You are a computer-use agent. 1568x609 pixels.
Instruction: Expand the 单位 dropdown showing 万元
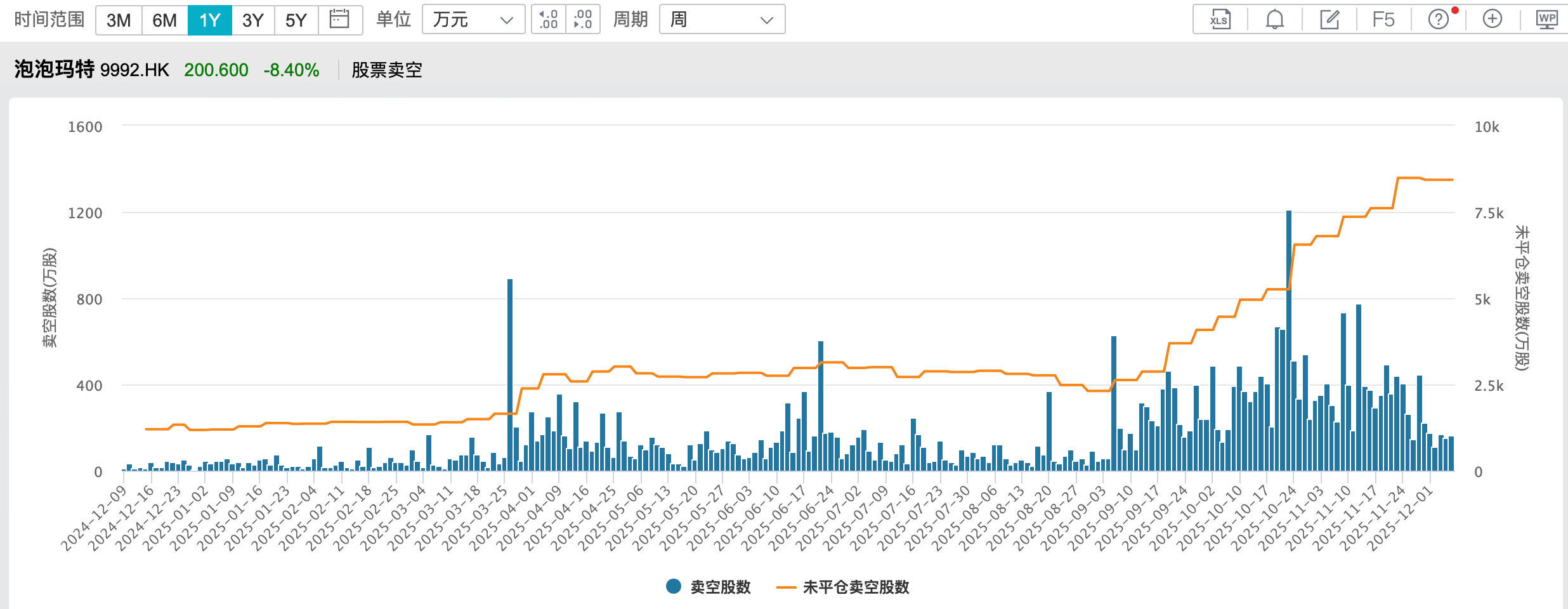pyautogui.click(x=473, y=20)
